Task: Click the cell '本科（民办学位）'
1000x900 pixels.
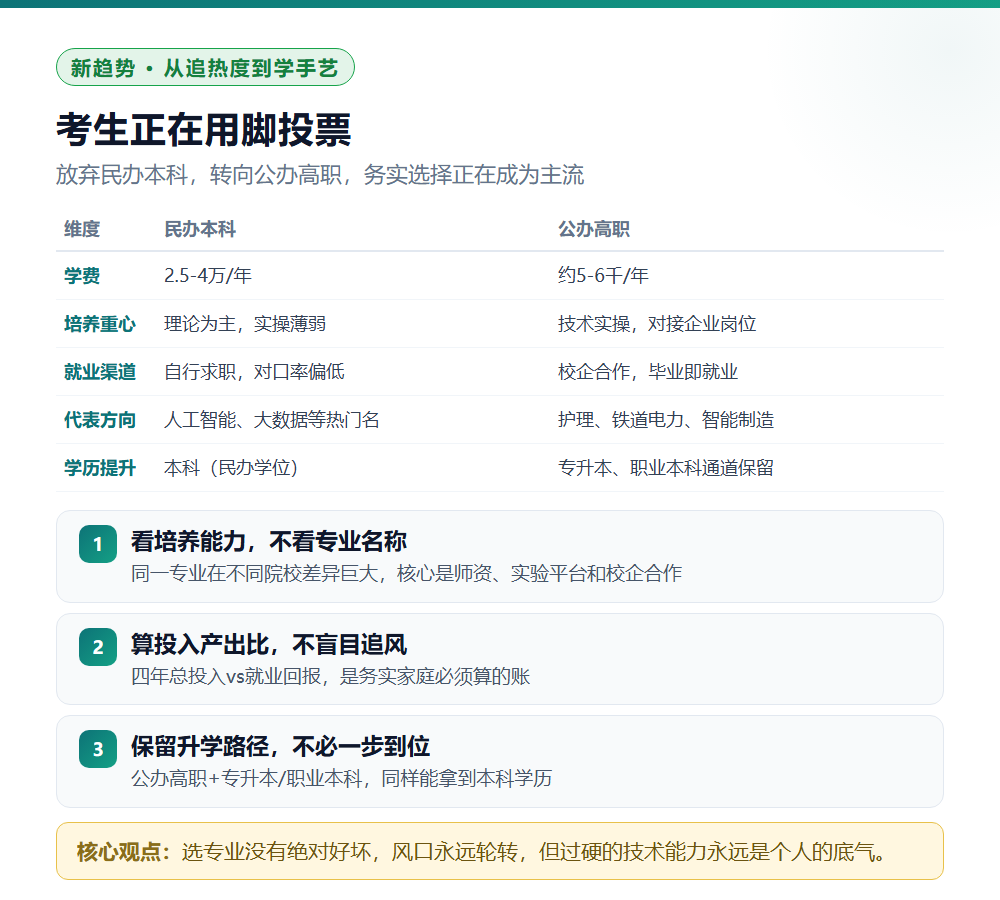Action: [x=232, y=468]
